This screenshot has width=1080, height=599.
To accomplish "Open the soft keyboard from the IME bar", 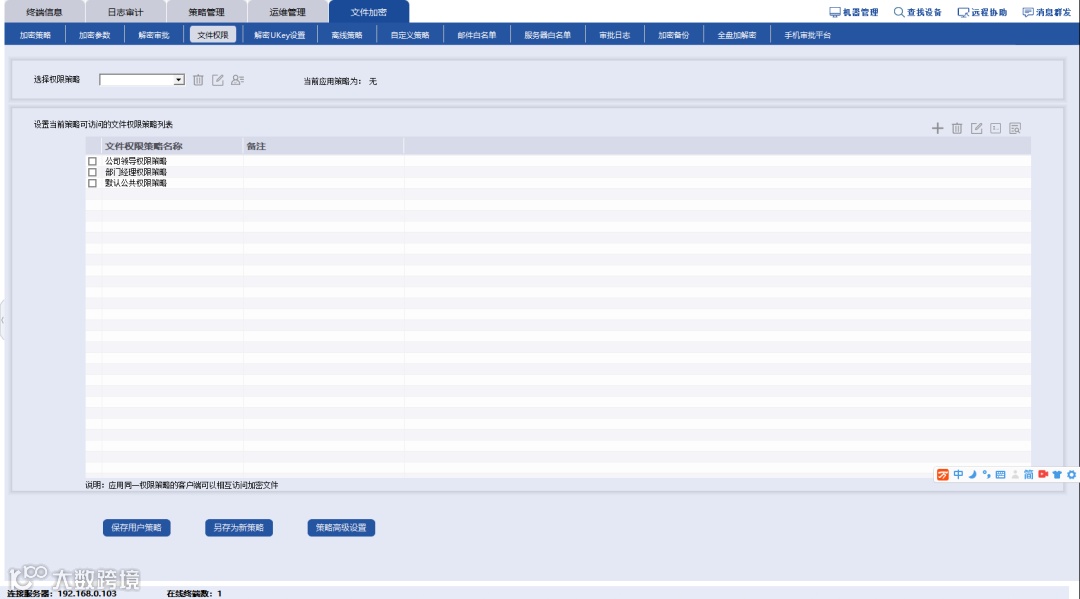I will click(1000, 474).
